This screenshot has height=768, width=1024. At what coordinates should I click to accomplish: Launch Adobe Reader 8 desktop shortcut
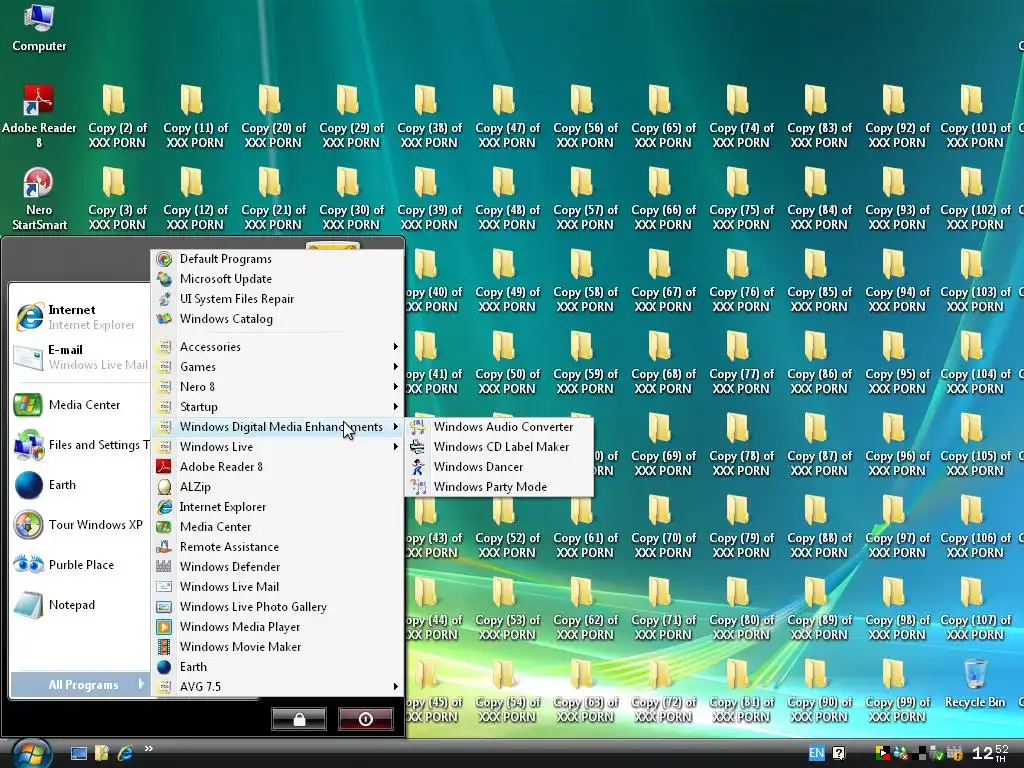39,116
